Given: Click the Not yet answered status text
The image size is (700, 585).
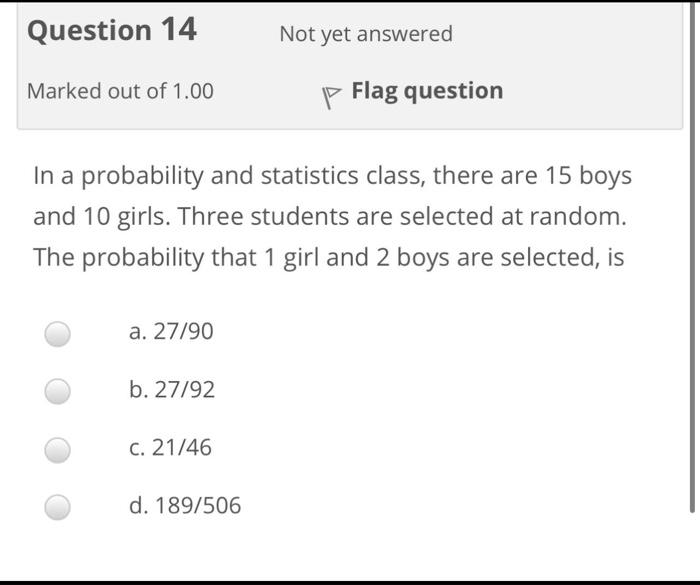Looking at the screenshot, I should 366,34.
